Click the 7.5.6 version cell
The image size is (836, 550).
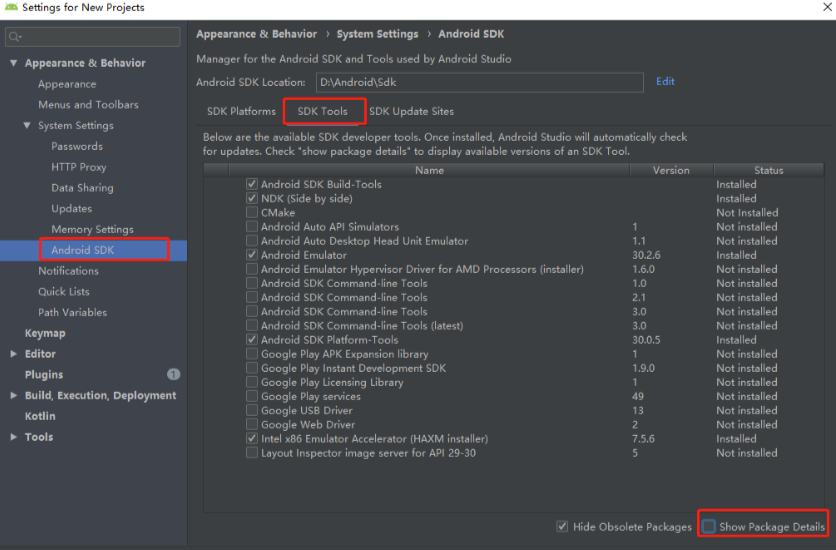[x=643, y=439]
